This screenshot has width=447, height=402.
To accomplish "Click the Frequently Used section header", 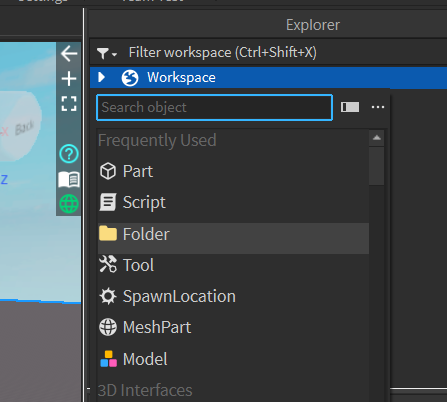I will pos(157,140).
